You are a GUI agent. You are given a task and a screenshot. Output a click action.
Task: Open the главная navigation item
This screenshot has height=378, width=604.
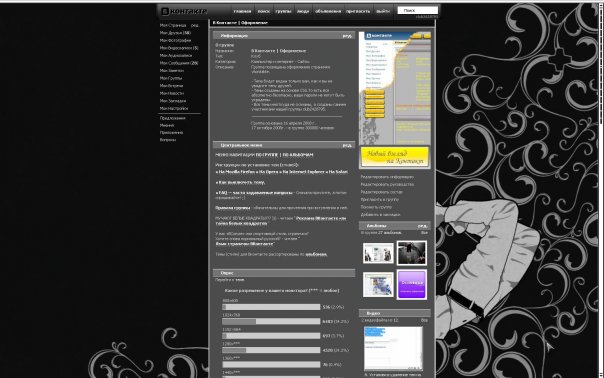242,12
